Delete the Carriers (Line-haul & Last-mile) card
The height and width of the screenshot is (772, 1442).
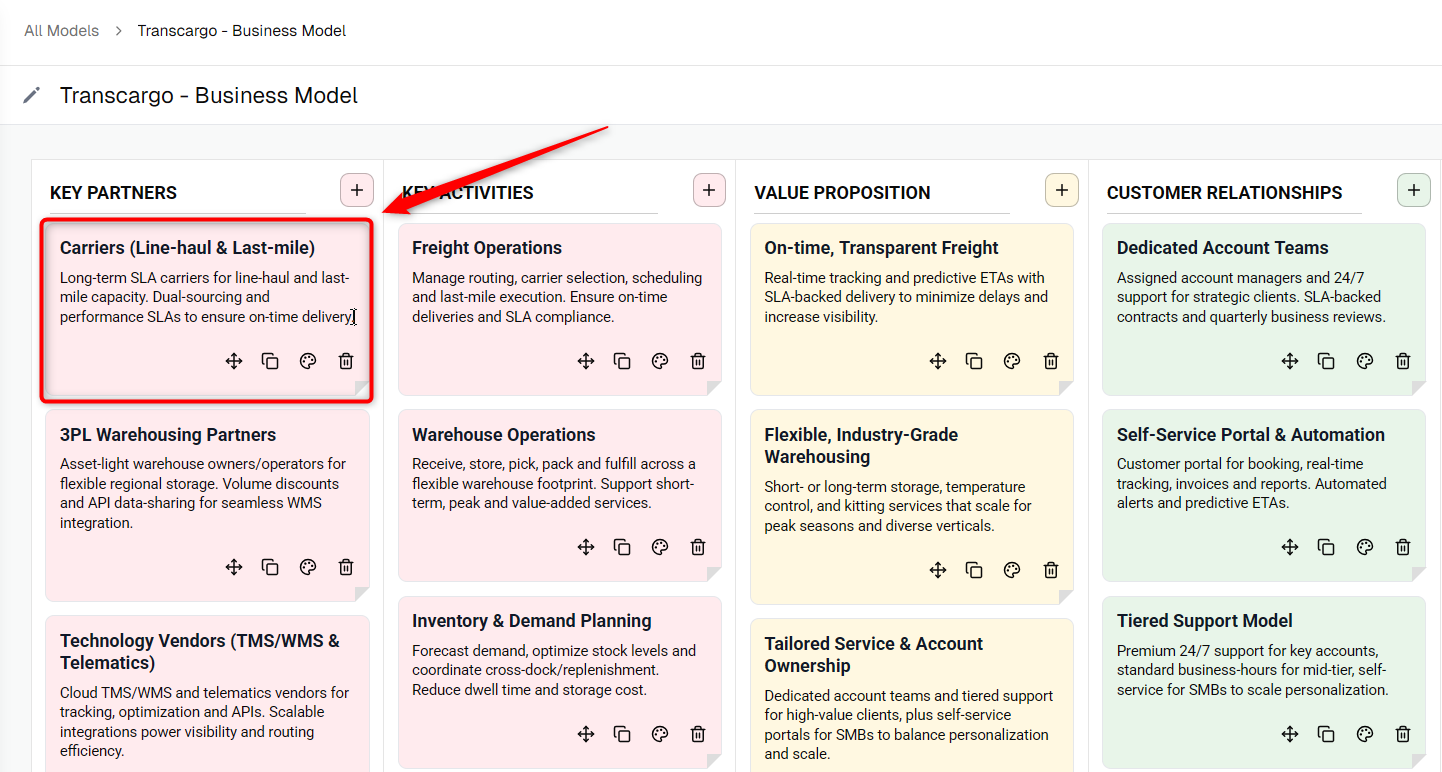[346, 361]
